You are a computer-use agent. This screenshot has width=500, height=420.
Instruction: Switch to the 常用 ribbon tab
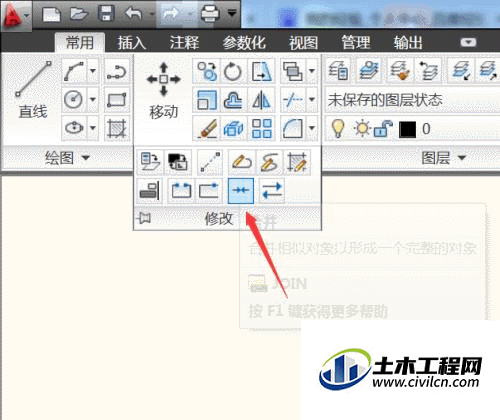pyautogui.click(x=80, y=43)
